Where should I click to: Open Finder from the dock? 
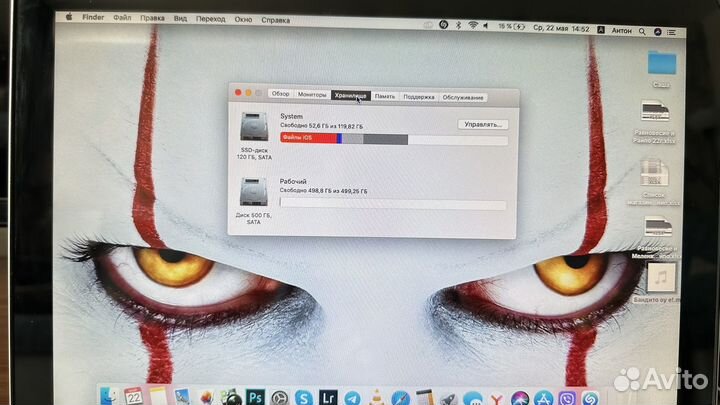pyautogui.click(x=109, y=397)
